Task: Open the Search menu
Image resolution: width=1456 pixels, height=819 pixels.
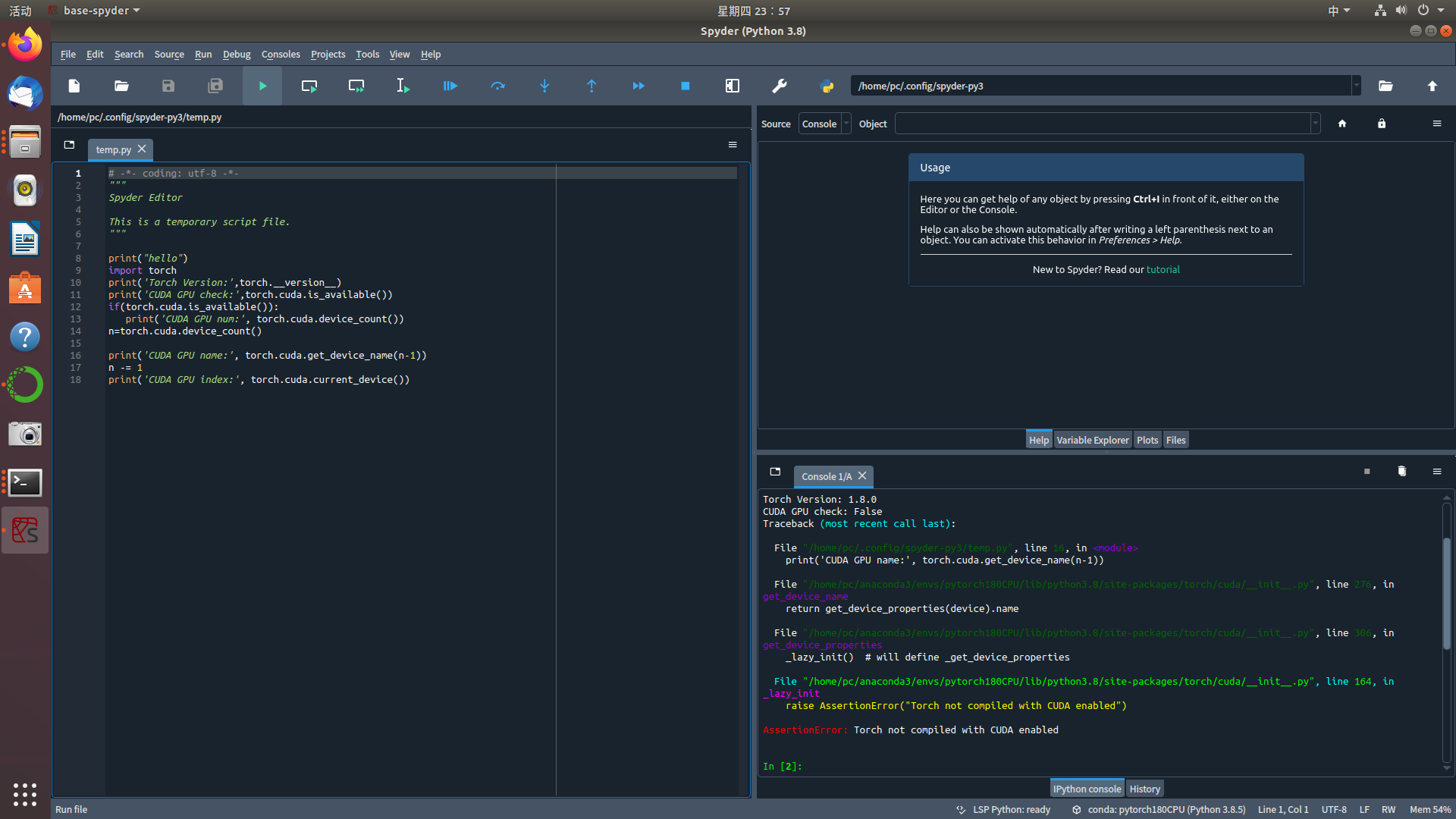Action: pos(129,54)
